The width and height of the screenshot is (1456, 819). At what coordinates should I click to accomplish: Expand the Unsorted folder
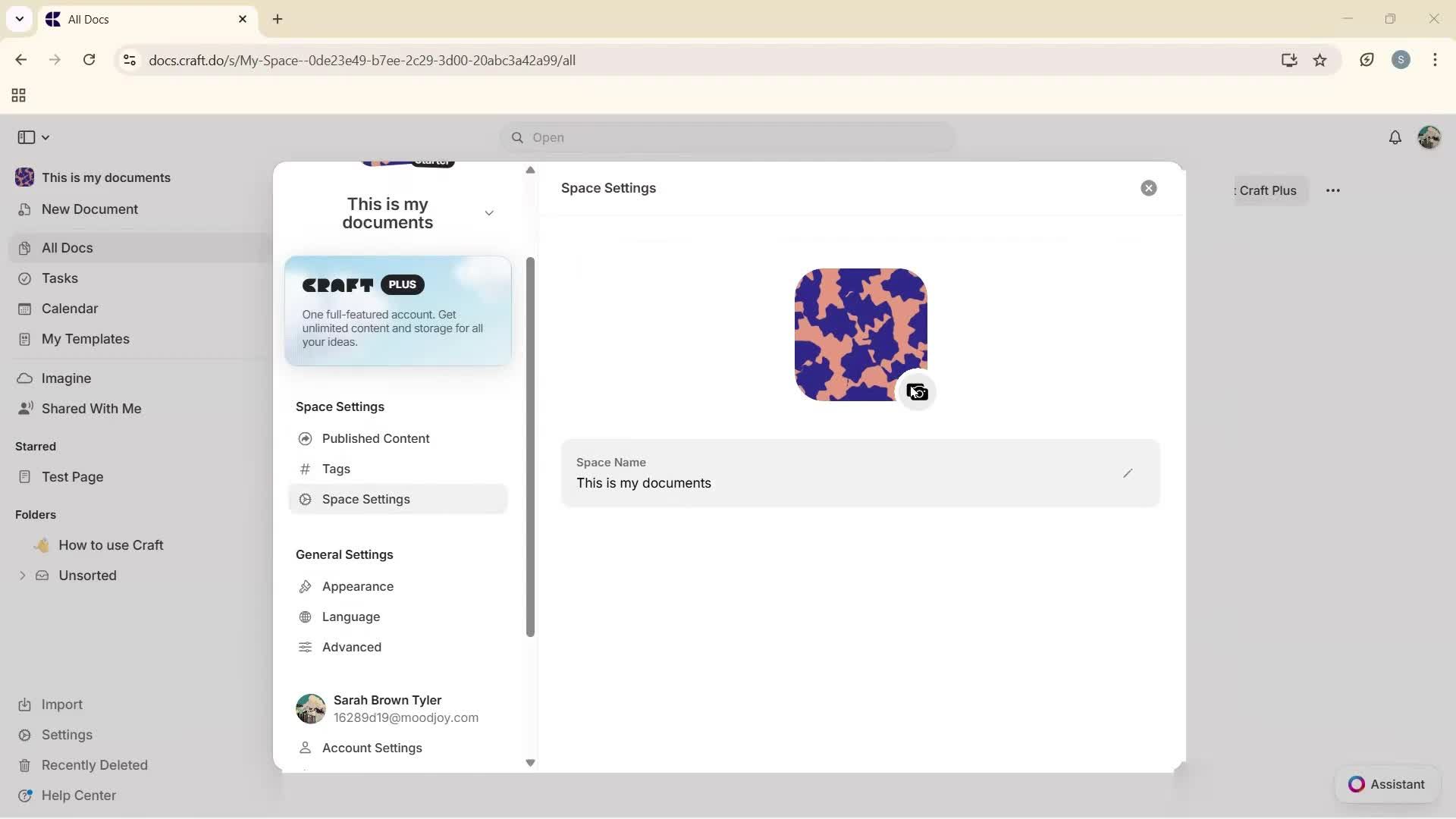(x=22, y=575)
